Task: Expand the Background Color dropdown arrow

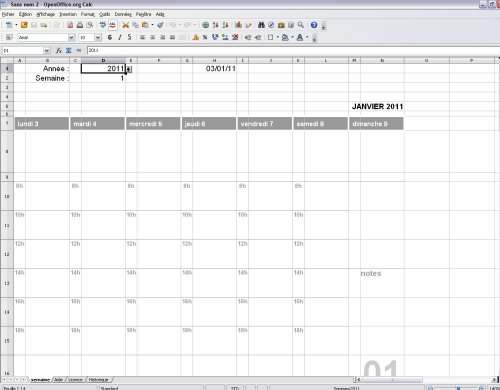Action: [x=292, y=37]
